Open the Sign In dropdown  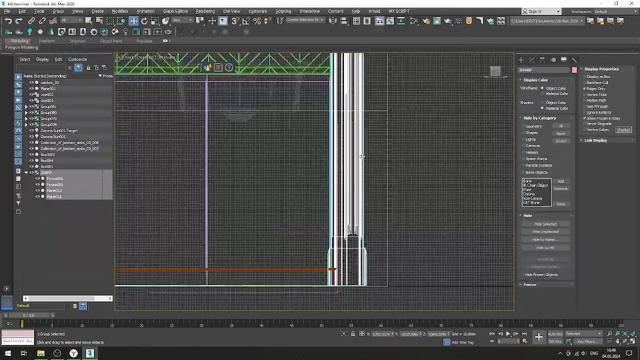(x=542, y=11)
